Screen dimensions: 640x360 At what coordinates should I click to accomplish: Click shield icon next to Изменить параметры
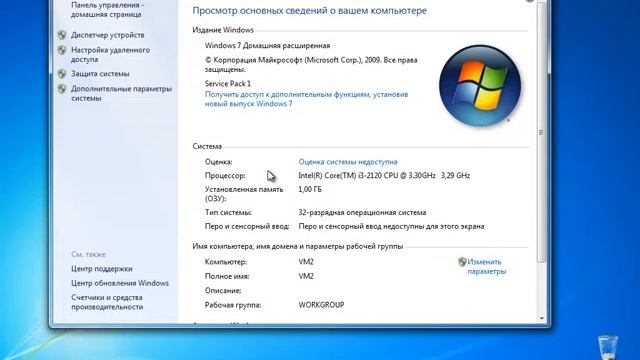pyautogui.click(x=462, y=262)
